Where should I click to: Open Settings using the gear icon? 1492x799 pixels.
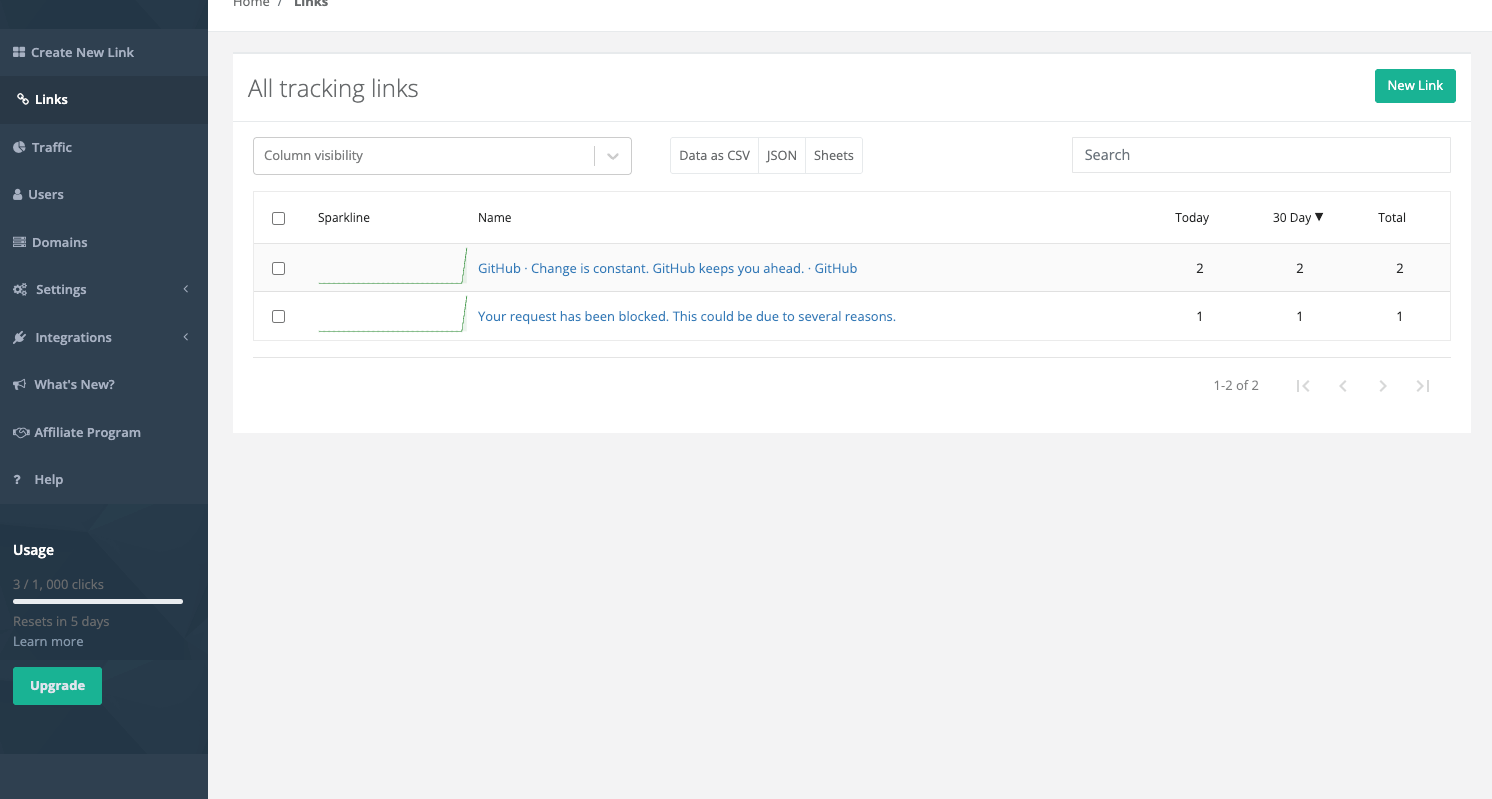[x=19, y=289]
